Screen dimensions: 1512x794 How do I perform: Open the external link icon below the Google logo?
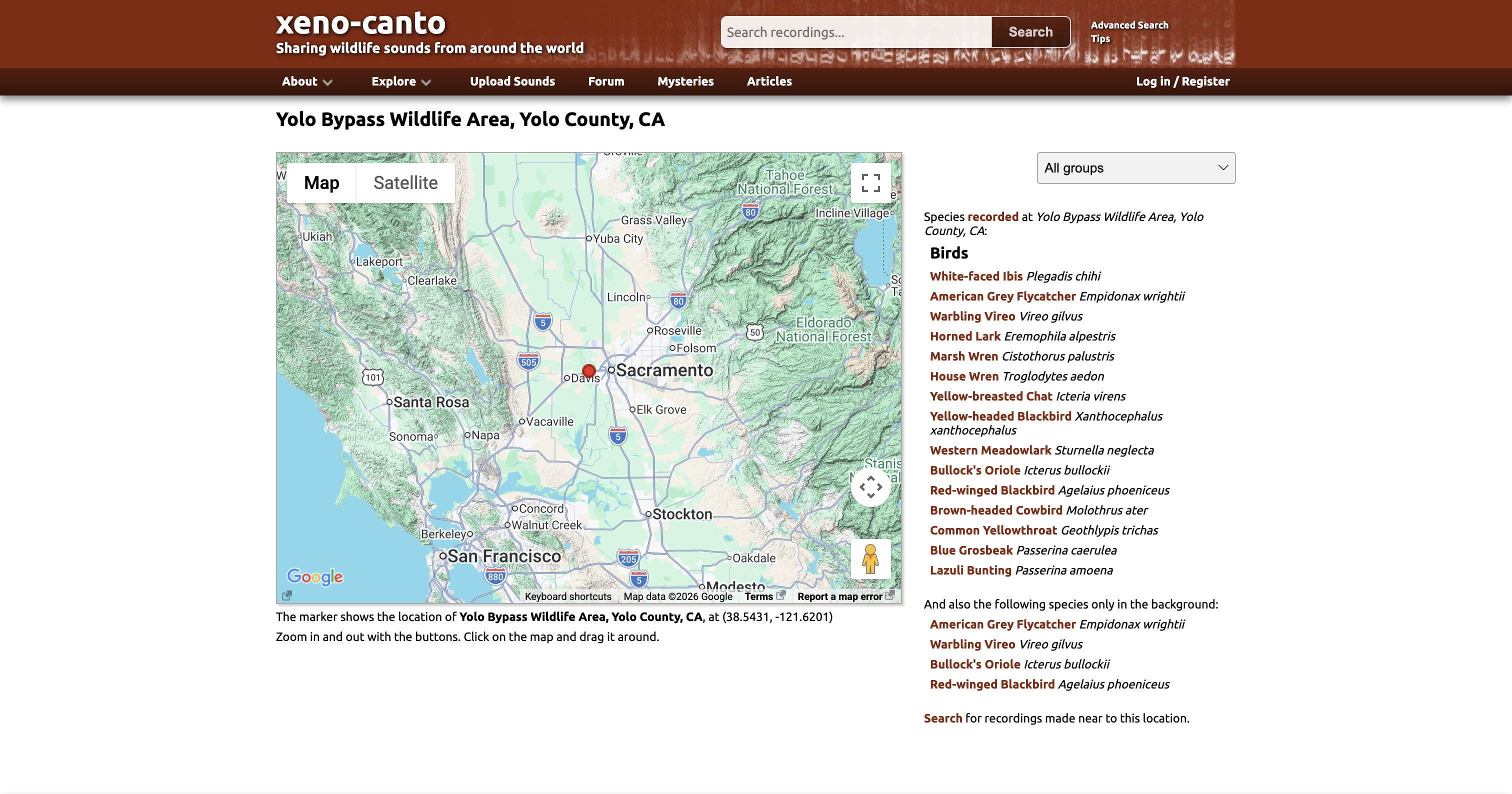pos(286,595)
